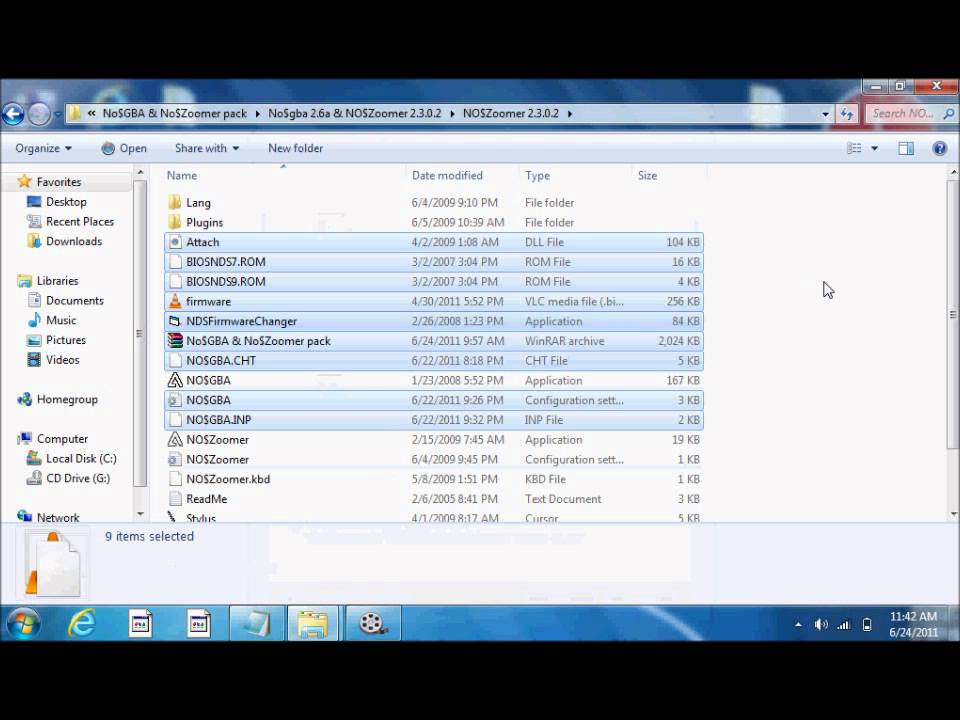Refresh the folder view
960x720 pixels.
(x=847, y=113)
